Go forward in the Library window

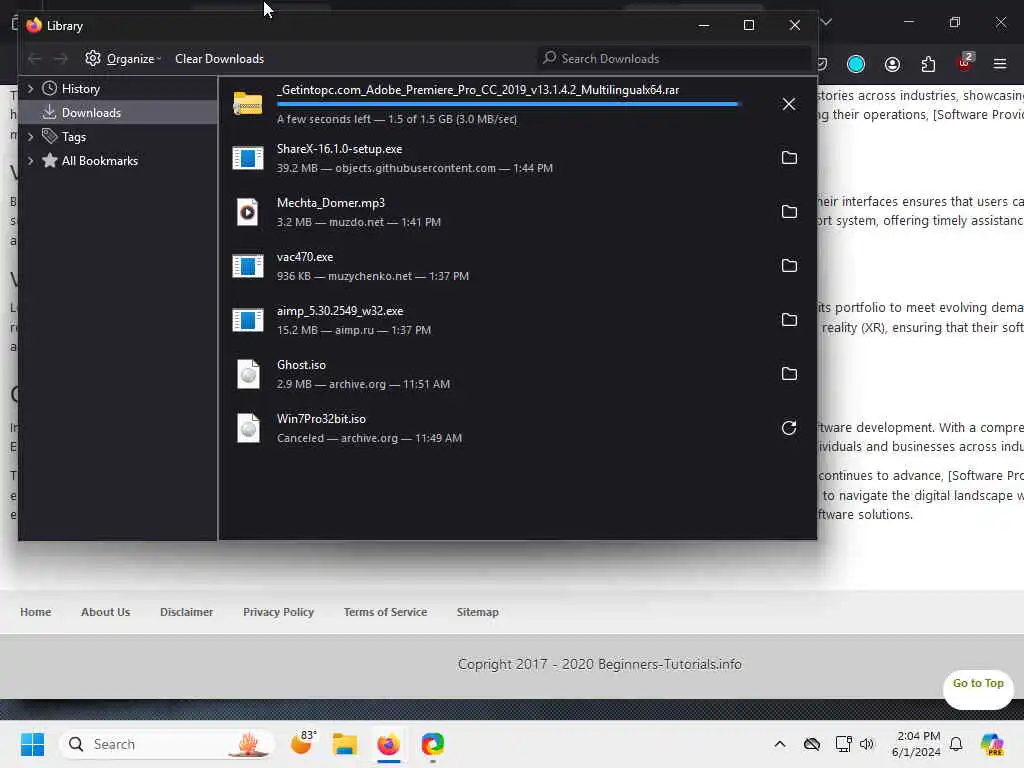tap(60, 59)
